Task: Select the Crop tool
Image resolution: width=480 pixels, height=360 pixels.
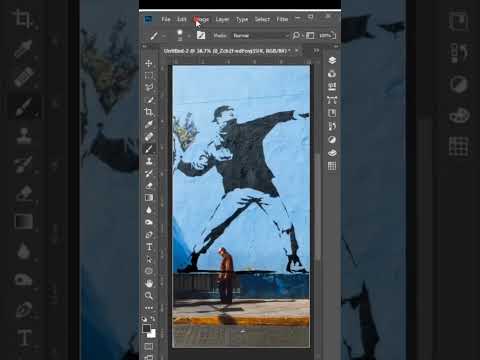Action: [x=149, y=112]
